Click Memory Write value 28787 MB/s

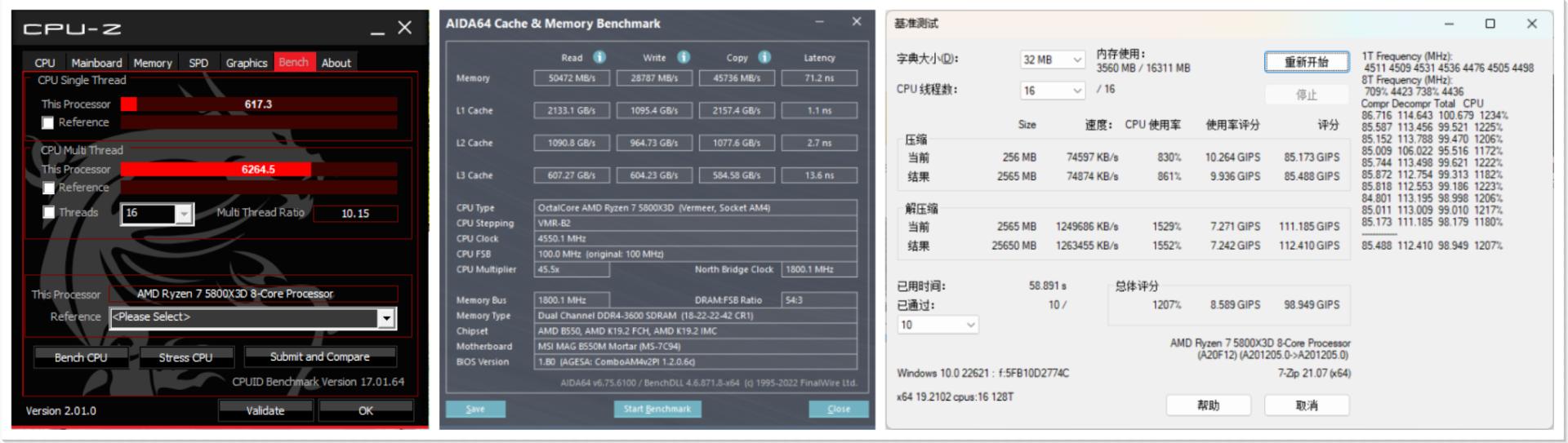pyautogui.click(x=654, y=78)
